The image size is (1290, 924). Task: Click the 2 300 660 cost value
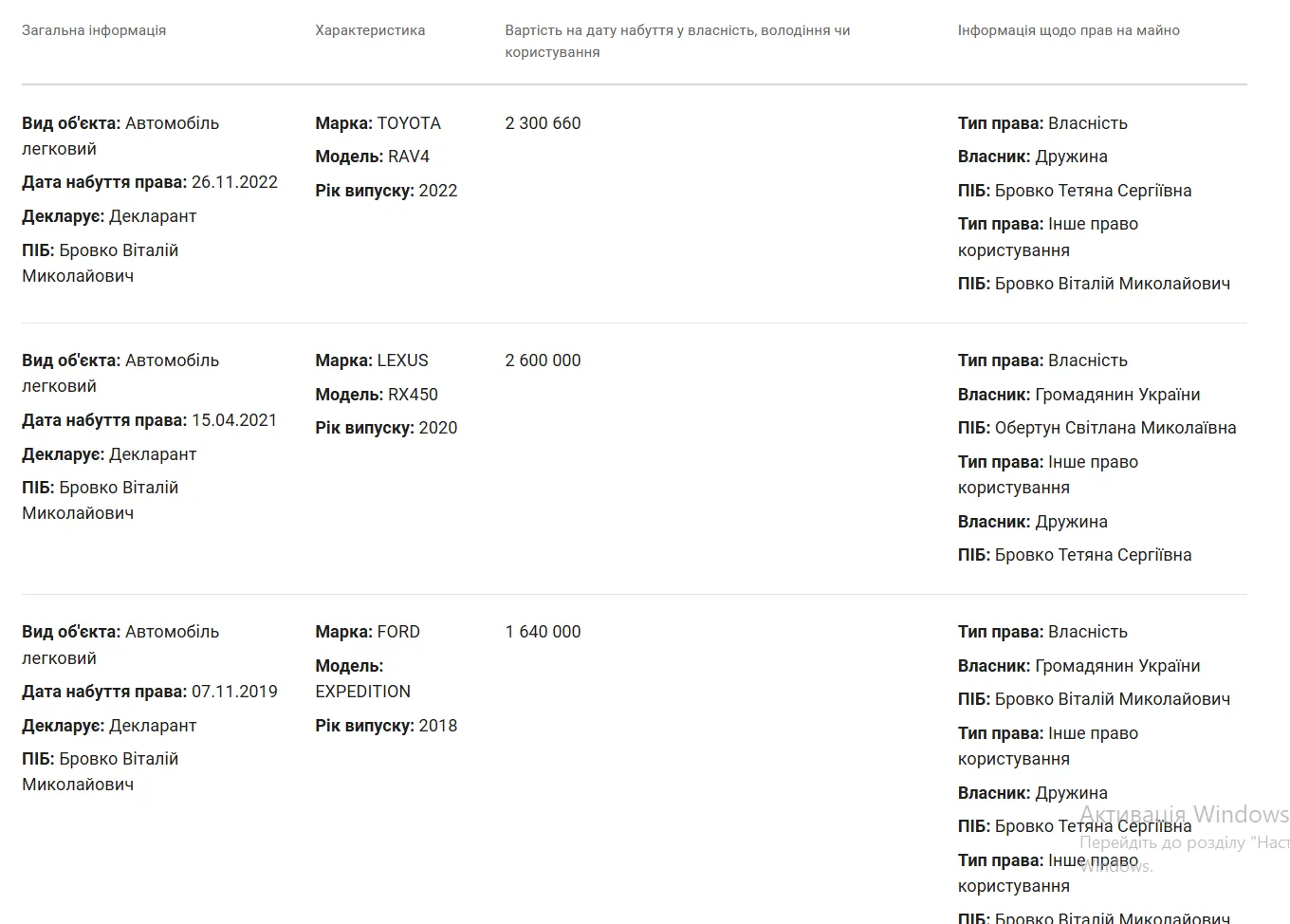[543, 123]
